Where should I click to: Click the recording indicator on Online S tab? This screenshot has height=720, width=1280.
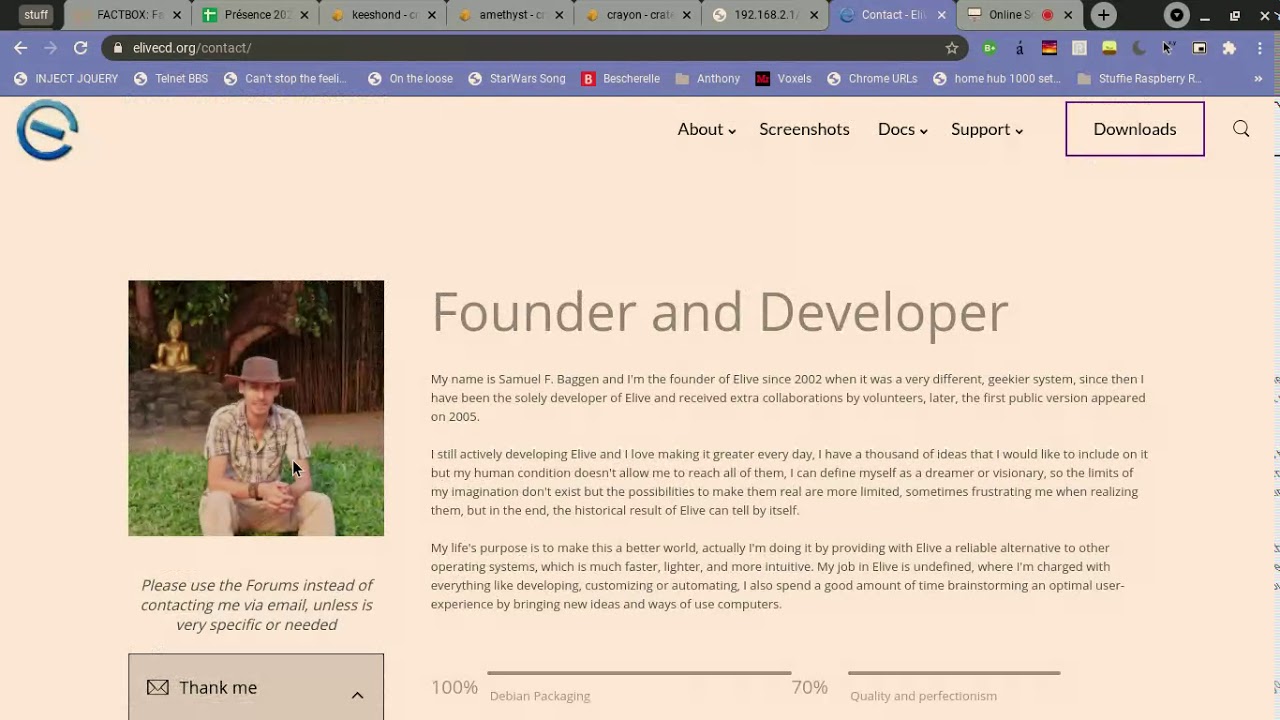[1047, 15]
